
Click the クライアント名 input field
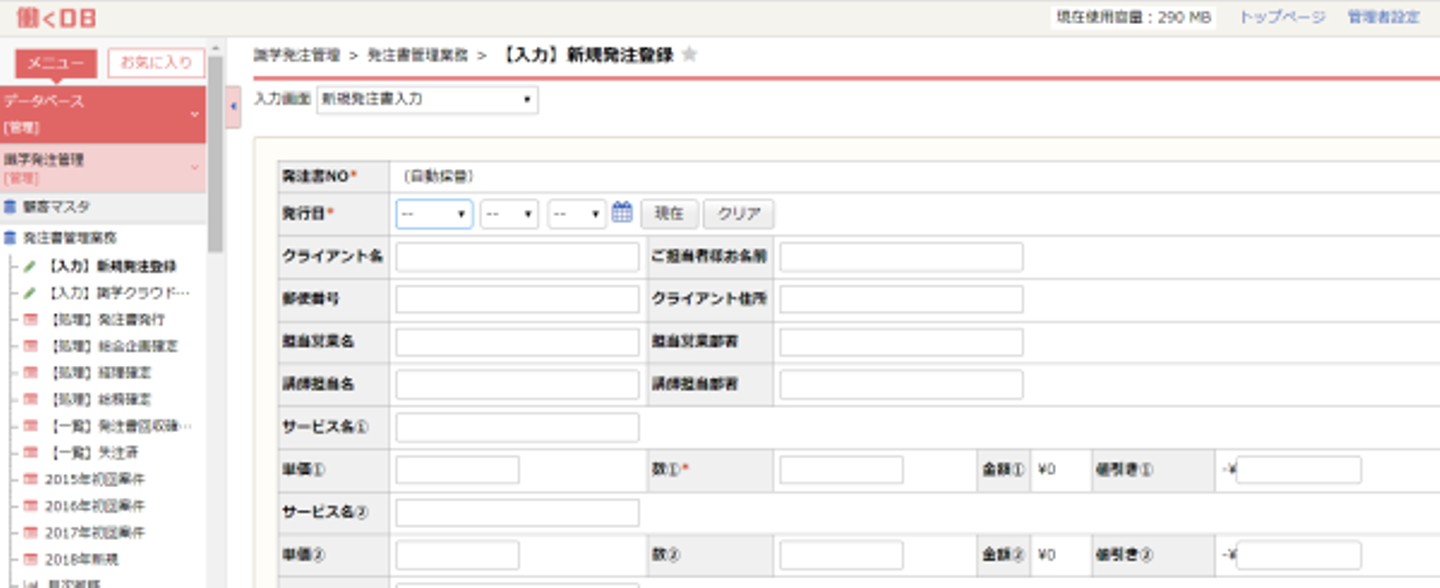tap(517, 257)
